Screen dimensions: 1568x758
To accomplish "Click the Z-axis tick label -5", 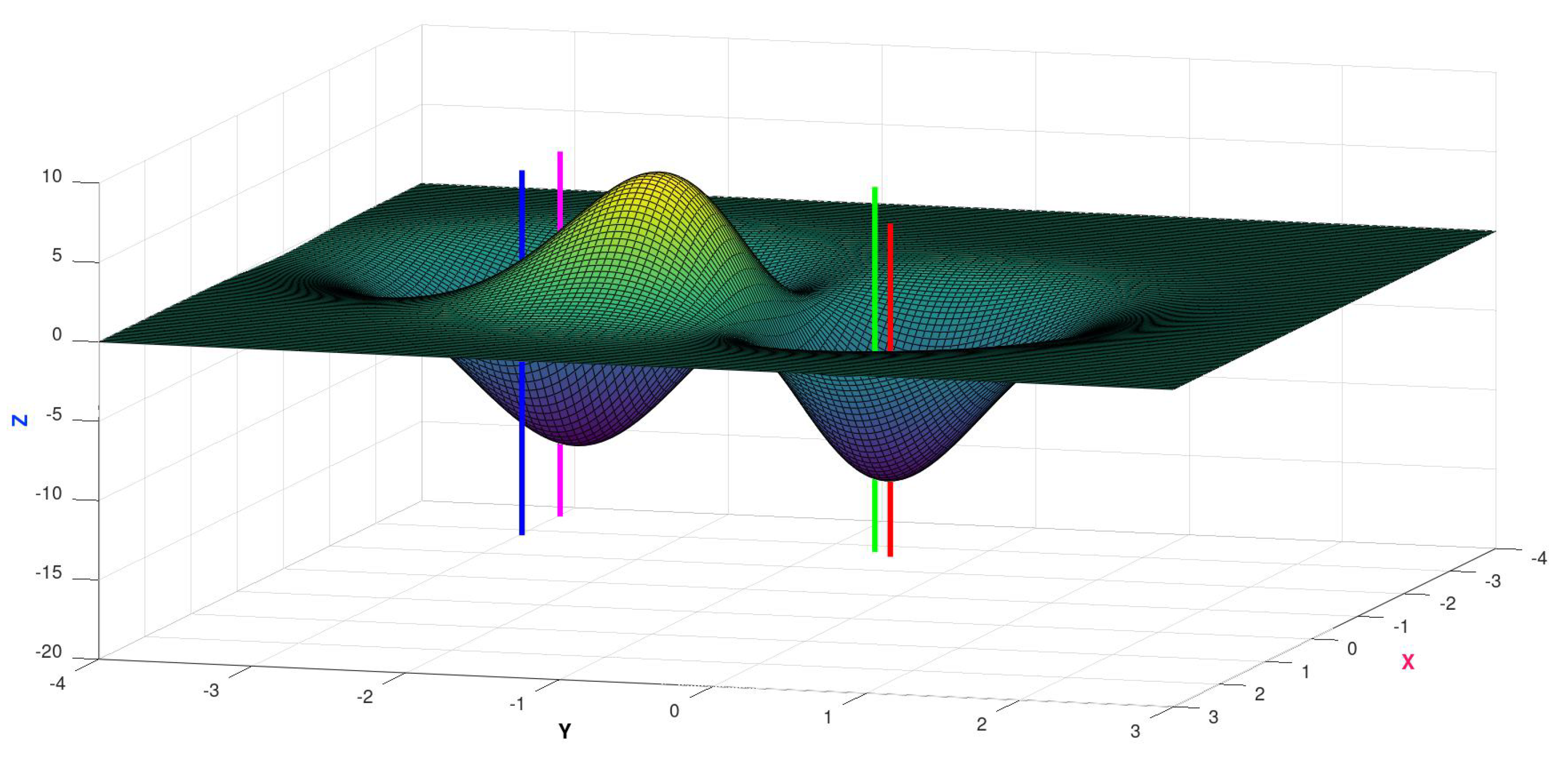I will pos(54,415).
